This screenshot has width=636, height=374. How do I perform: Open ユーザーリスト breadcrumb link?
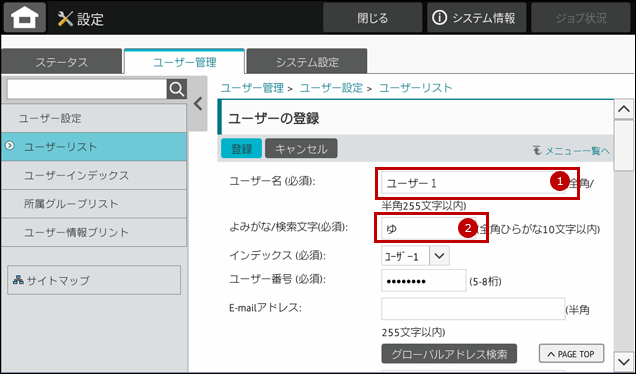[x=415, y=88]
